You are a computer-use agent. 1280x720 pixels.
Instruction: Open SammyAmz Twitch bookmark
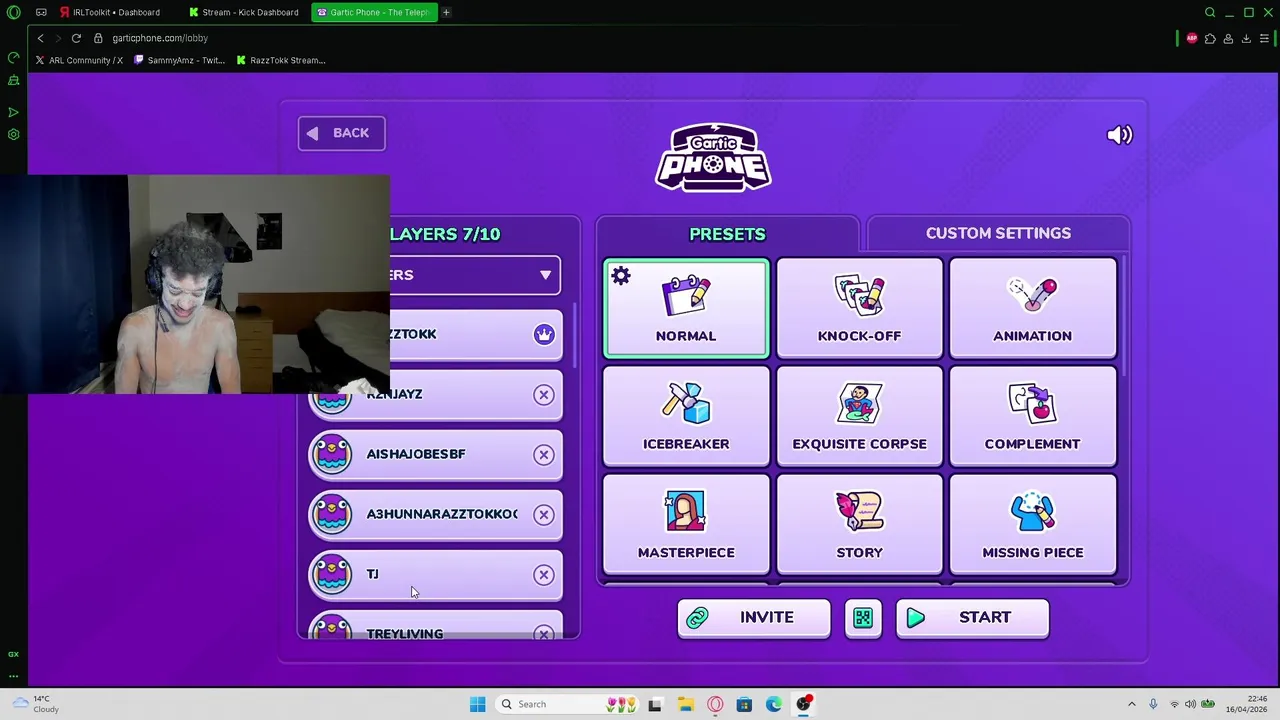[x=179, y=60]
